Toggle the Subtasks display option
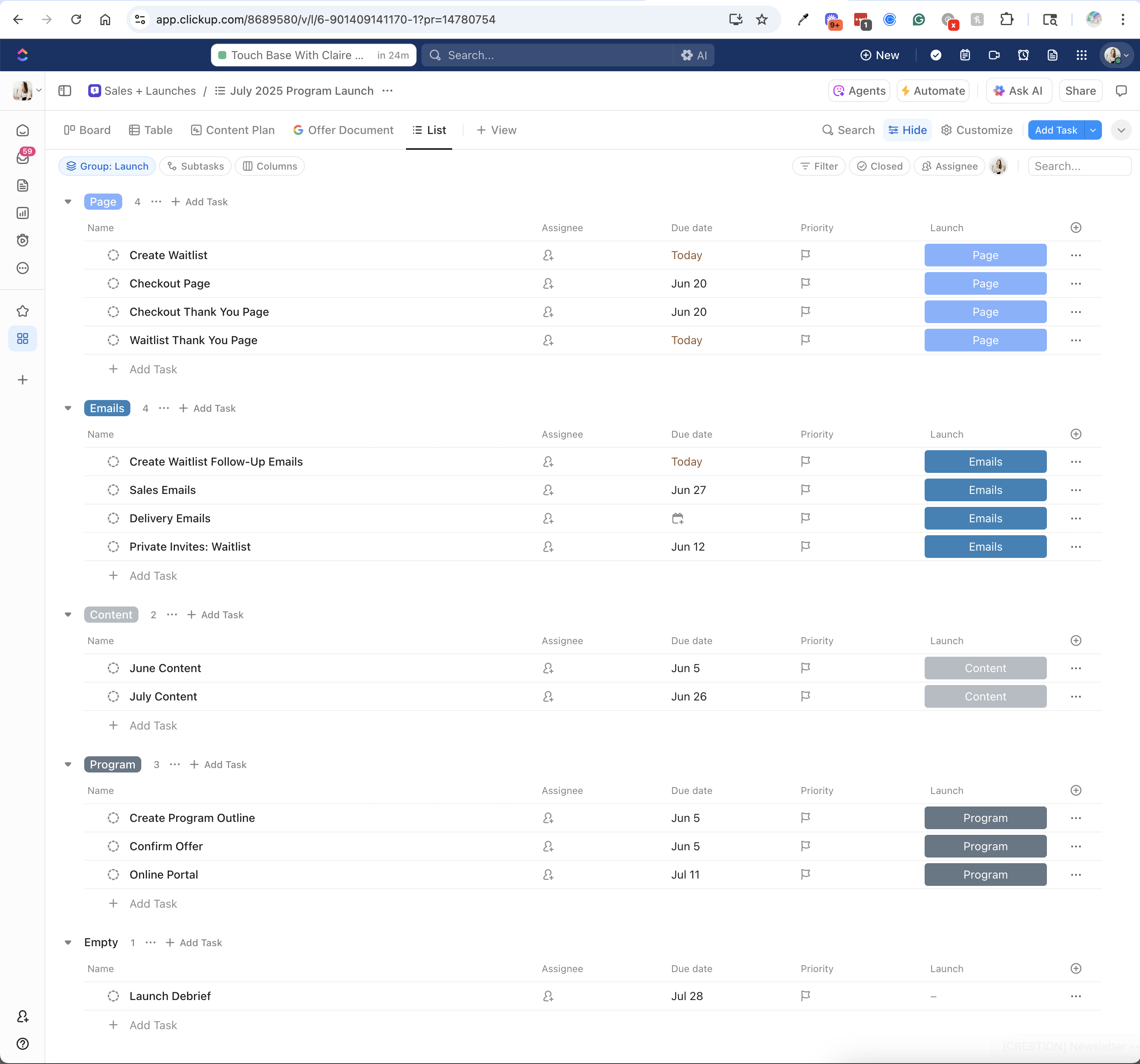This screenshot has width=1140, height=1064. (196, 166)
